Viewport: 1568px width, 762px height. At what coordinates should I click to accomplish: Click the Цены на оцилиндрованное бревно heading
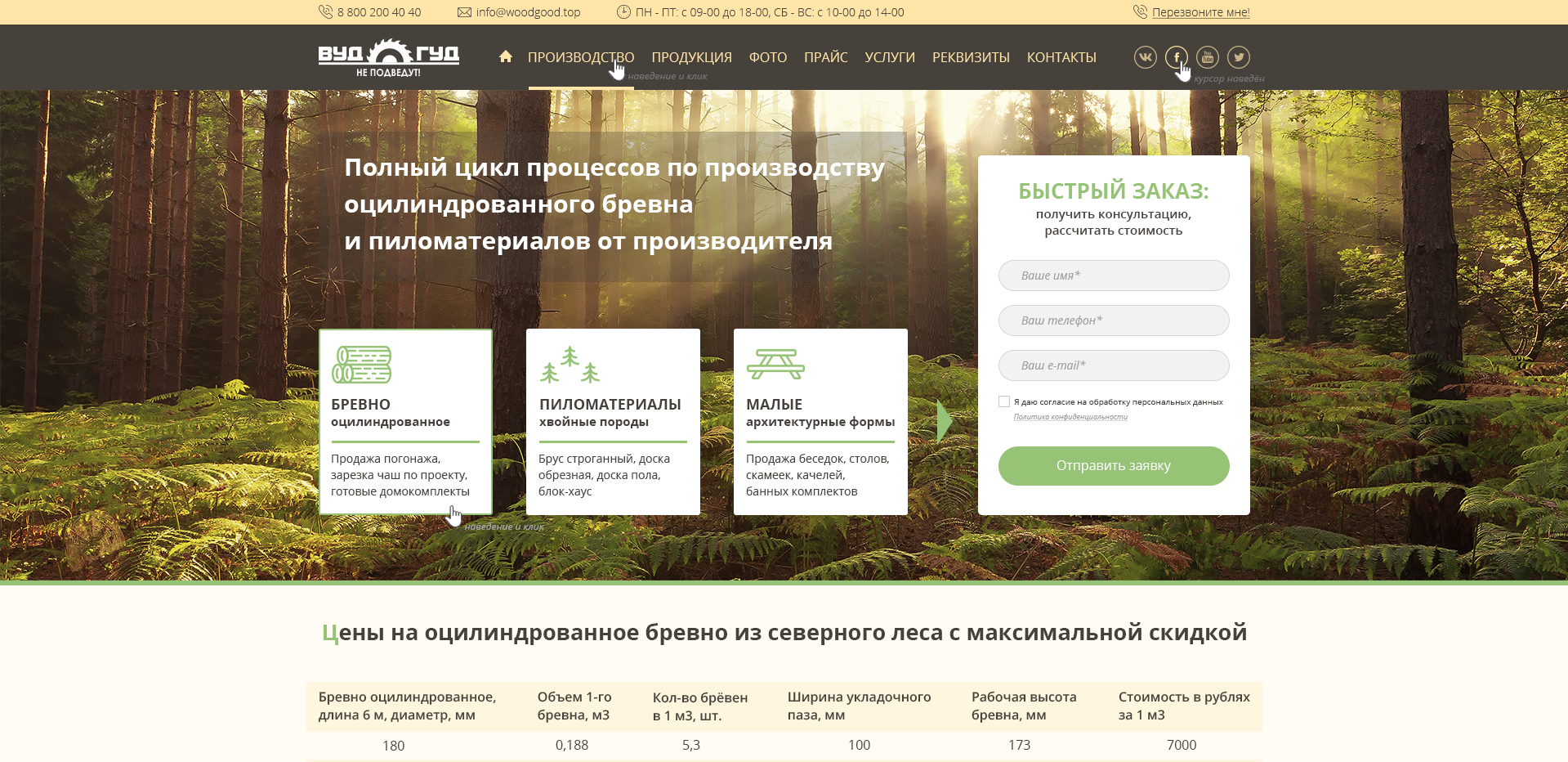point(784,633)
